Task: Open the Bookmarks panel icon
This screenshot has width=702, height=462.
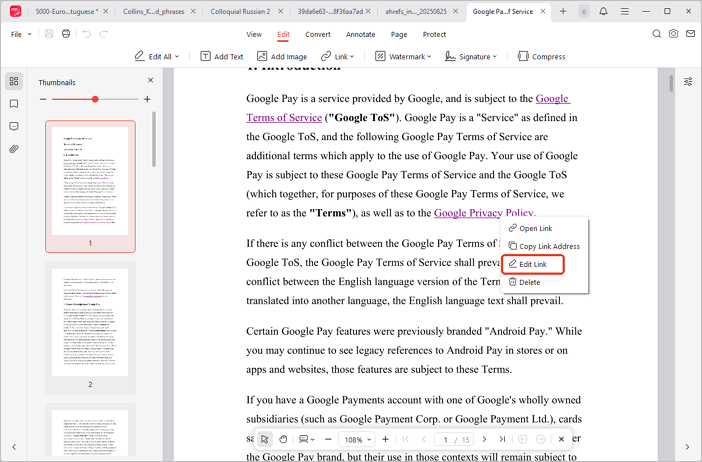Action: coord(14,104)
